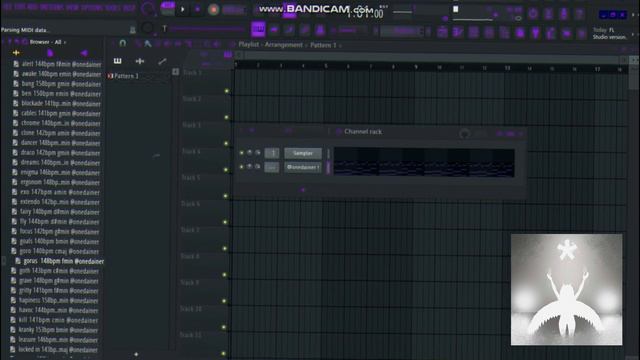The height and width of the screenshot is (360, 640).
Task: Select browser file bang 158bpm gmin
Action: tap(57, 84)
